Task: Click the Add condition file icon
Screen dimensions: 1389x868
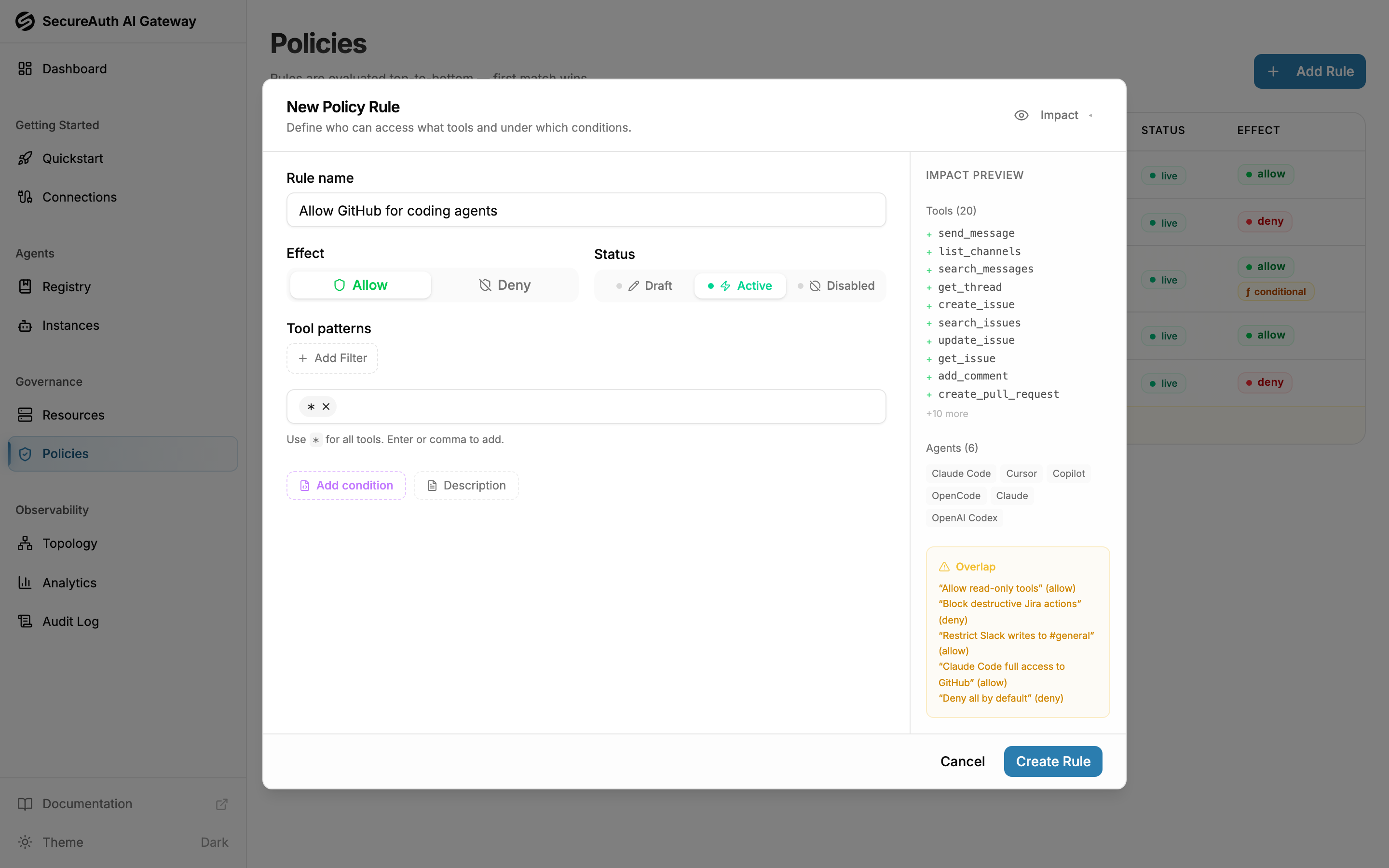Action: 305,486
